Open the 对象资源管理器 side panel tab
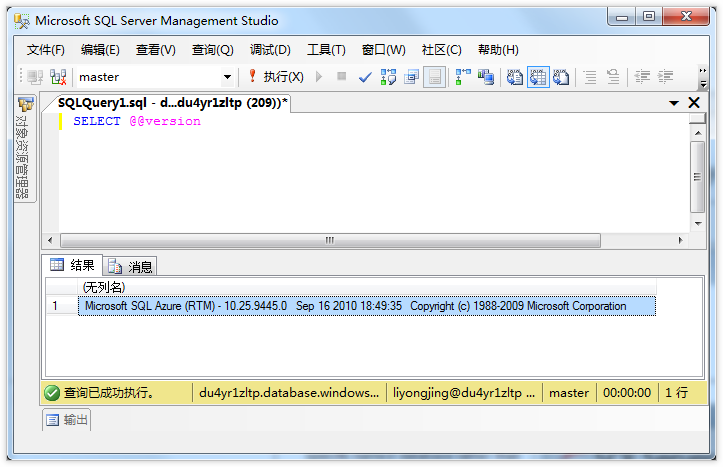This screenshot has height=467, width=723. coord(23,148)
